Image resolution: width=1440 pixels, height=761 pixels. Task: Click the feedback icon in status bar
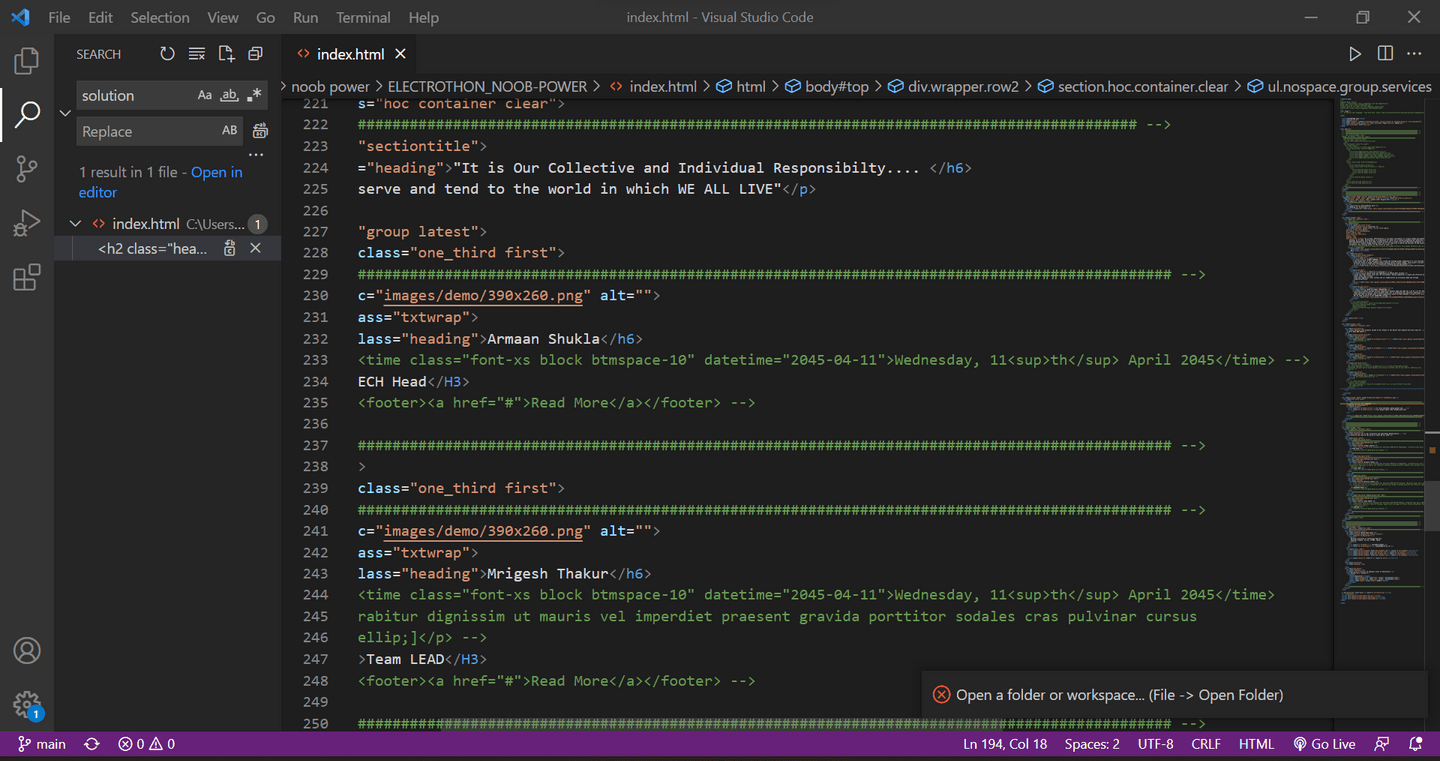(x=1382, y=744)
